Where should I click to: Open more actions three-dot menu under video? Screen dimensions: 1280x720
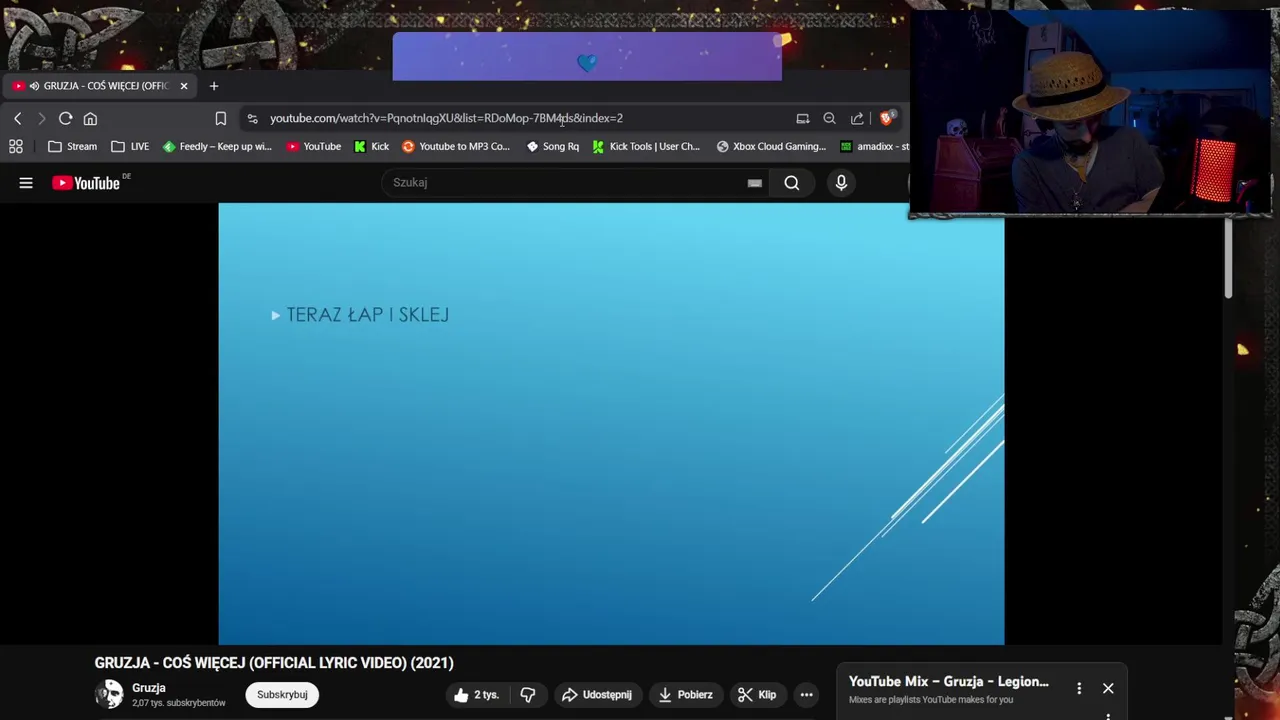[x=806, y=695]
